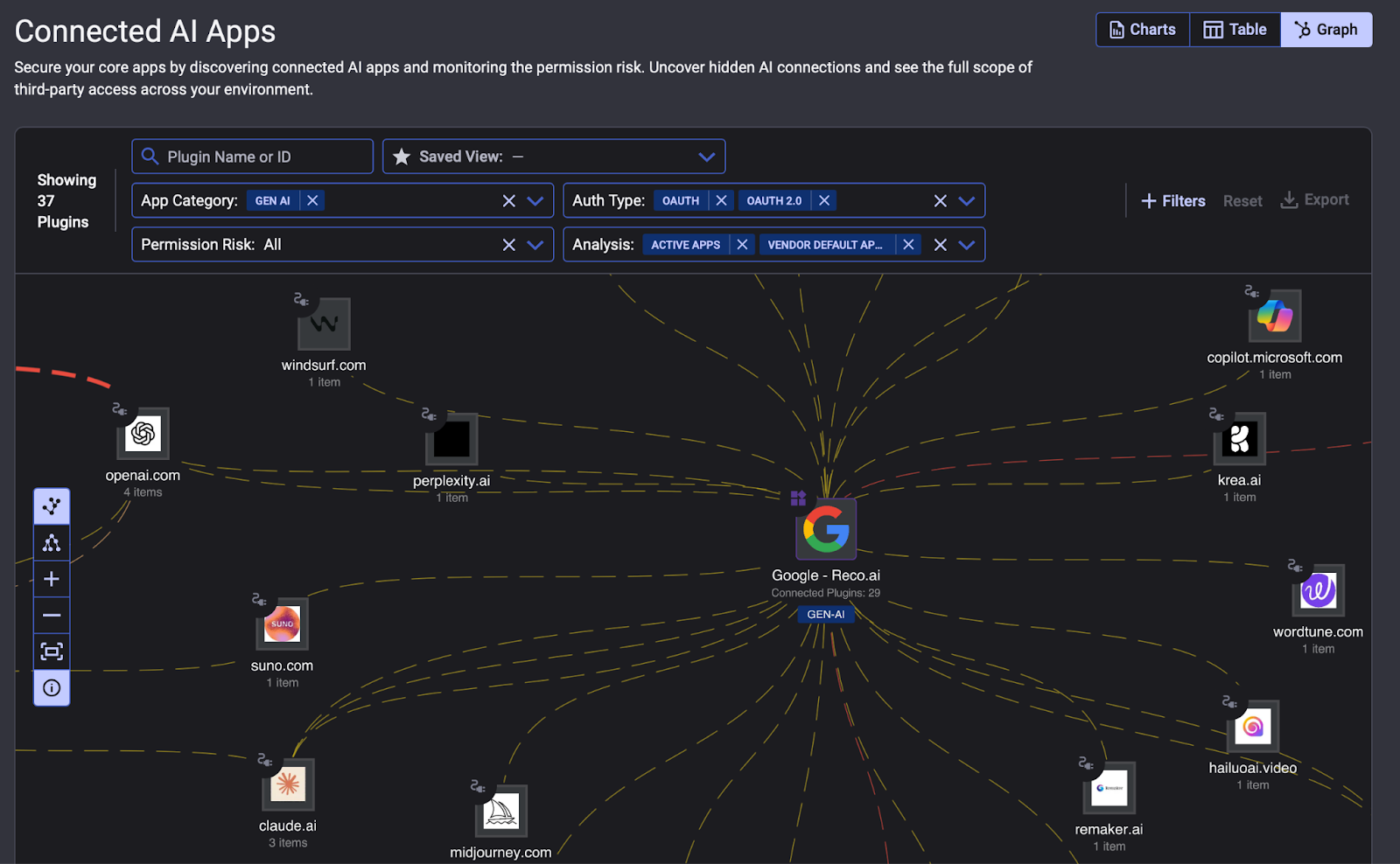Viewport: 1400px width, 864px height.
Task: Remove the GEN AI category tag
Action: click(312, 200)
